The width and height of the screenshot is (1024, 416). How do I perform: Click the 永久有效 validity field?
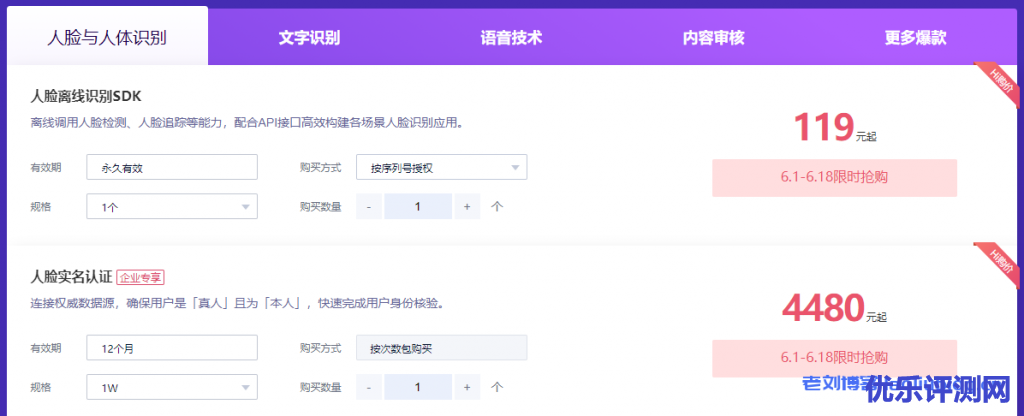point(172,167)
